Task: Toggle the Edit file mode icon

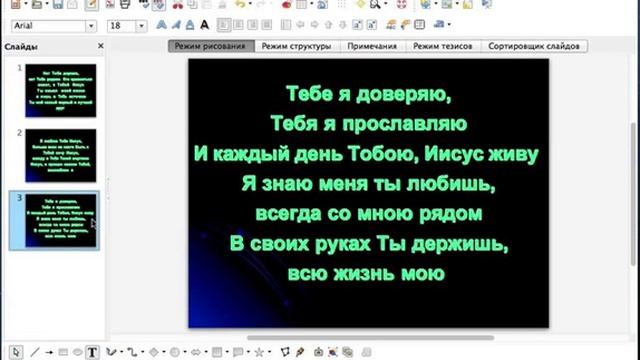Action: (x=91, y=4)
